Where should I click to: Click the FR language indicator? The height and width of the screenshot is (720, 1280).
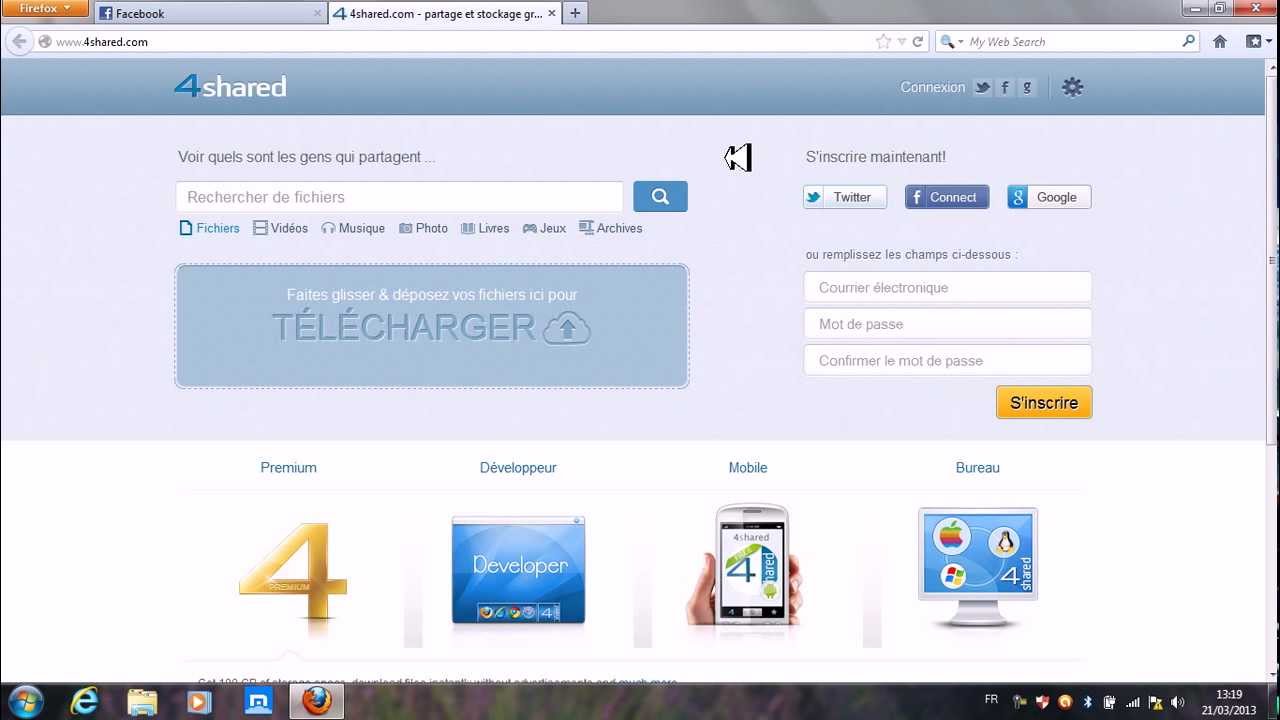[991, 699]
